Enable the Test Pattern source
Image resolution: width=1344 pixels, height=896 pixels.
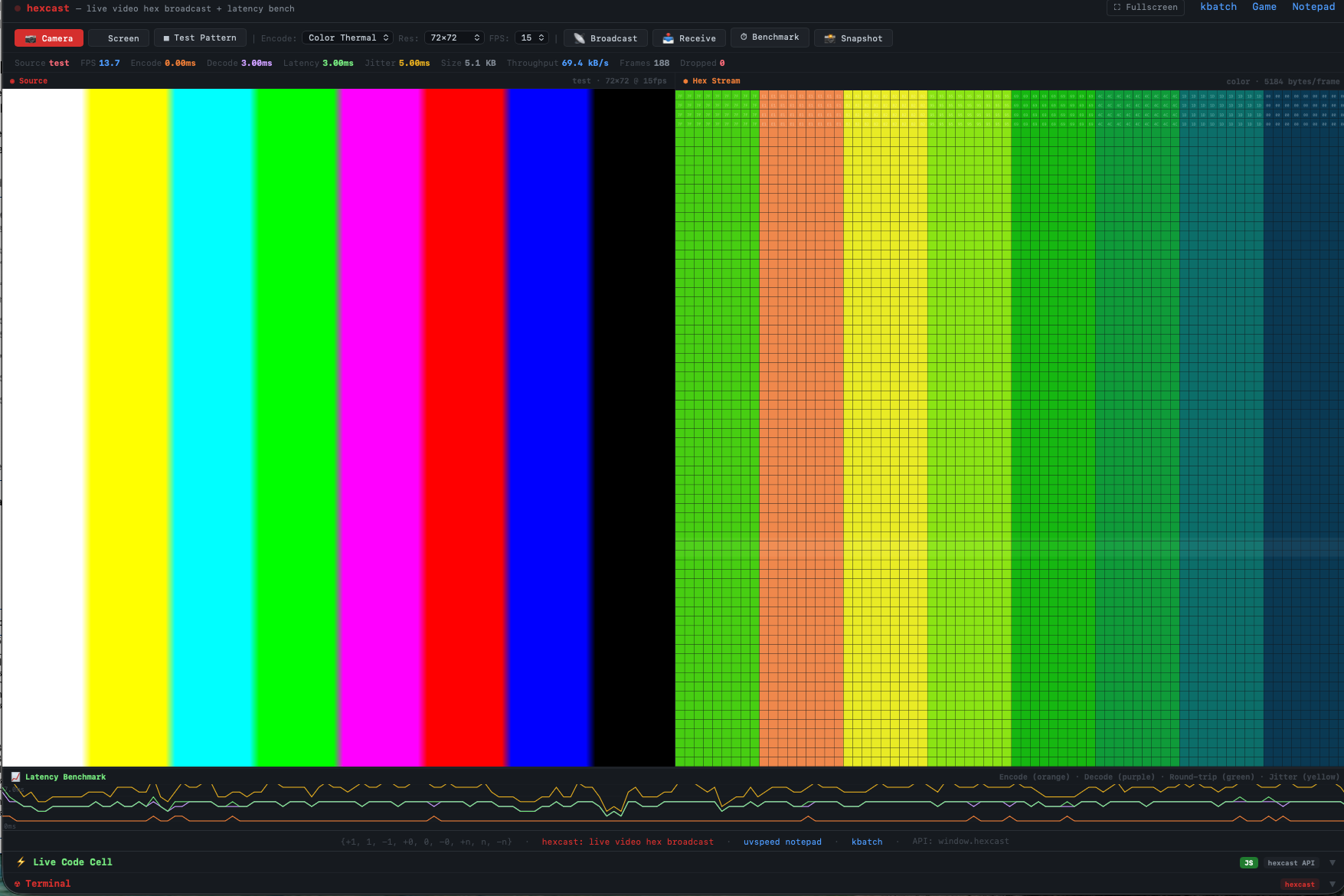[199, 37]
